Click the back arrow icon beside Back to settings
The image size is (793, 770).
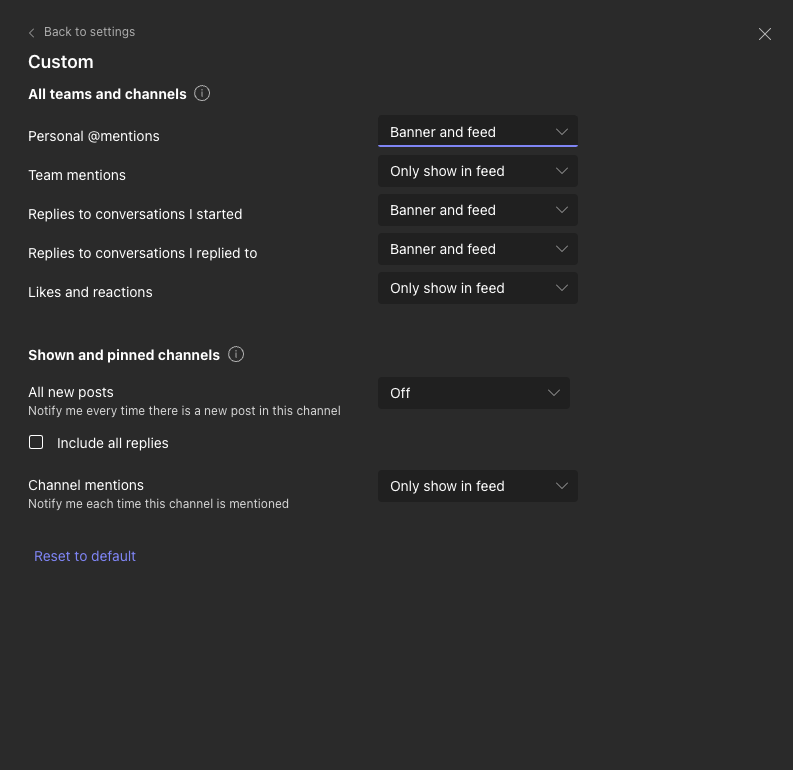[31, 33]
